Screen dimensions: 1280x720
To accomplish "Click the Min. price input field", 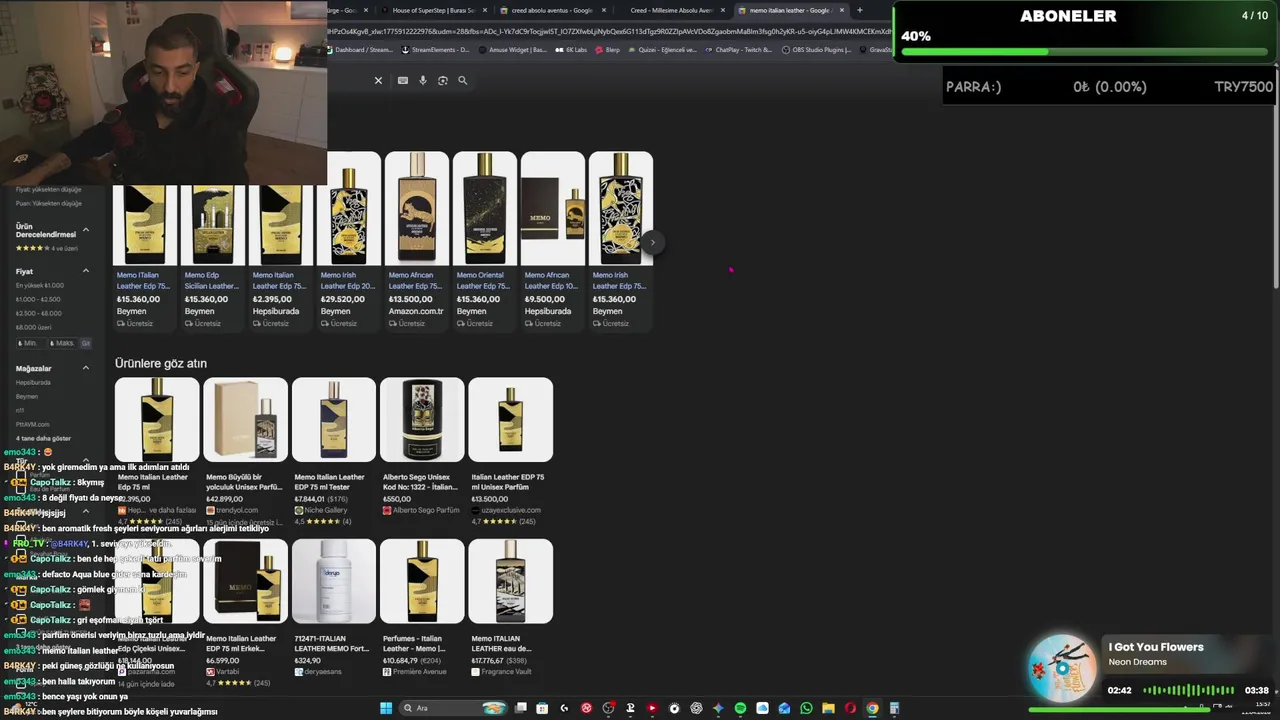I will click(x=30, y=343).
